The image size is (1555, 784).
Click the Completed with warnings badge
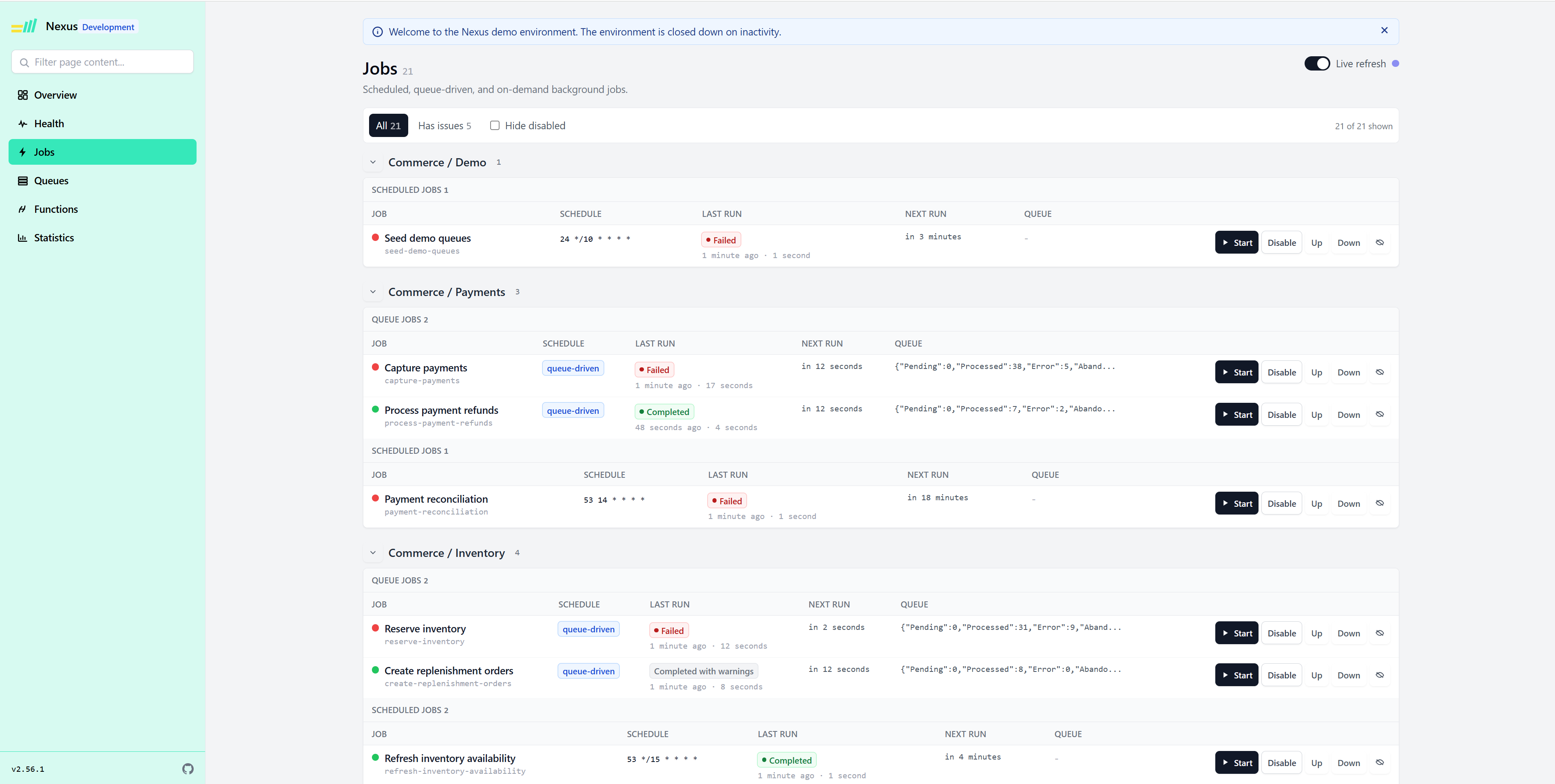click(703, 671)
